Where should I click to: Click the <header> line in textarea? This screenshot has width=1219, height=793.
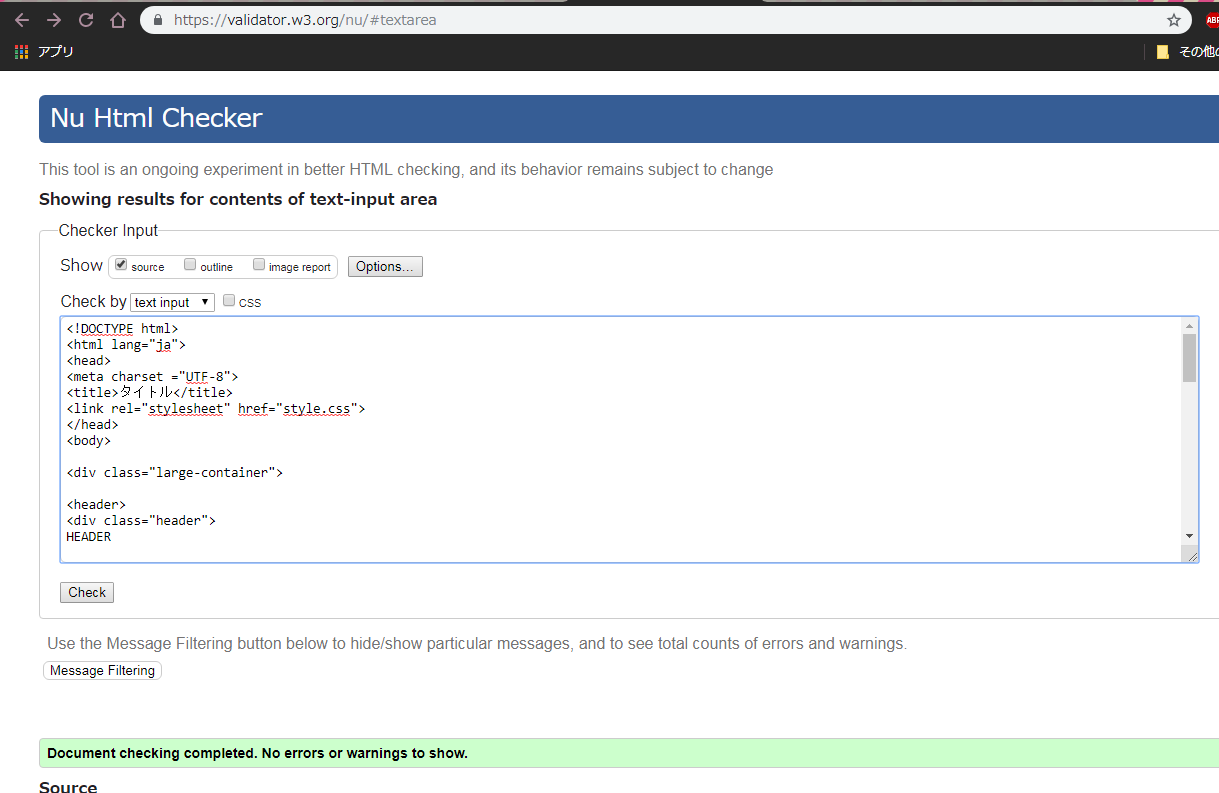pos(96,504)
